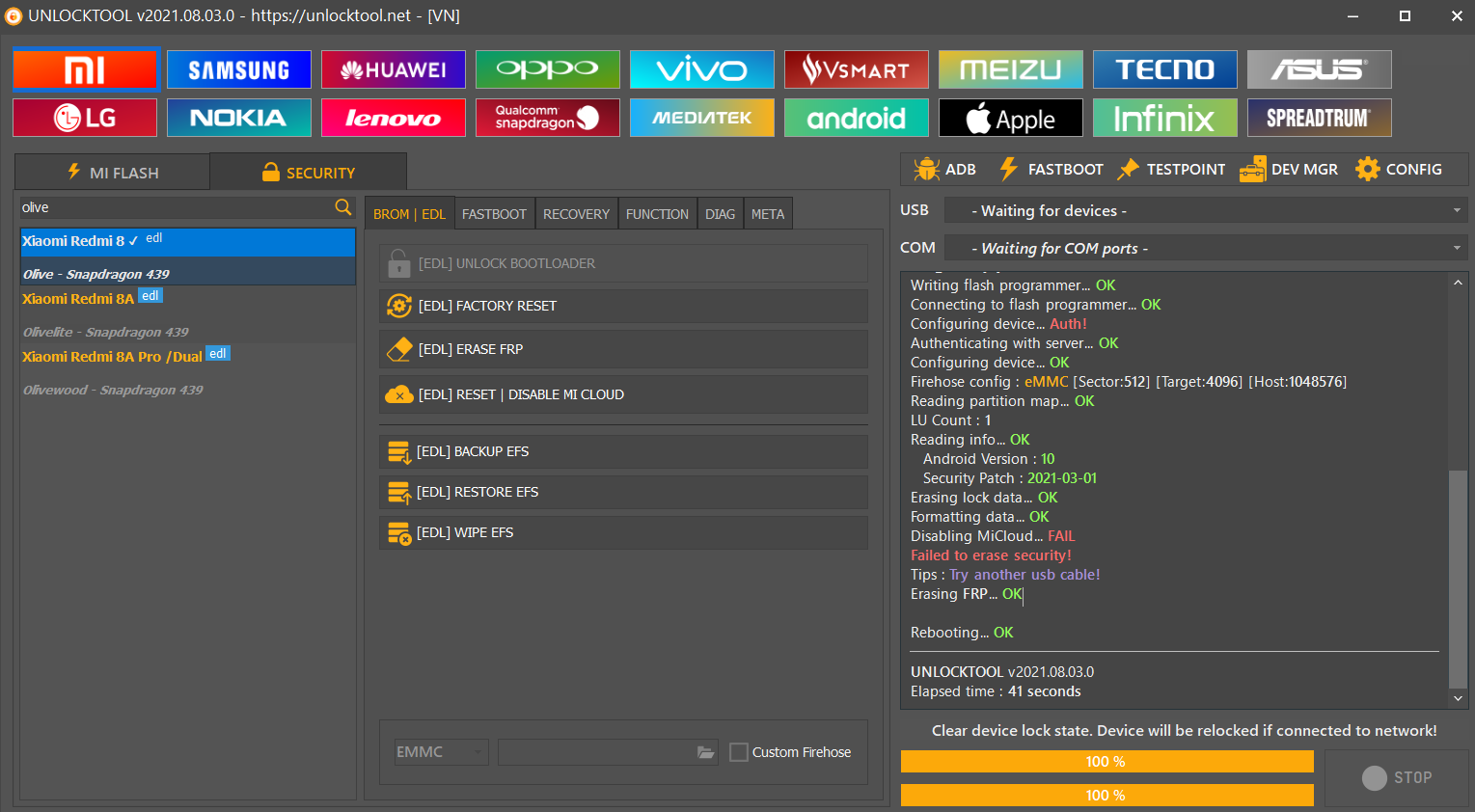This screenshot has height=812, width=1475.
Task: Run [EDL] BACKUP EFS
Action: (623, 451)
